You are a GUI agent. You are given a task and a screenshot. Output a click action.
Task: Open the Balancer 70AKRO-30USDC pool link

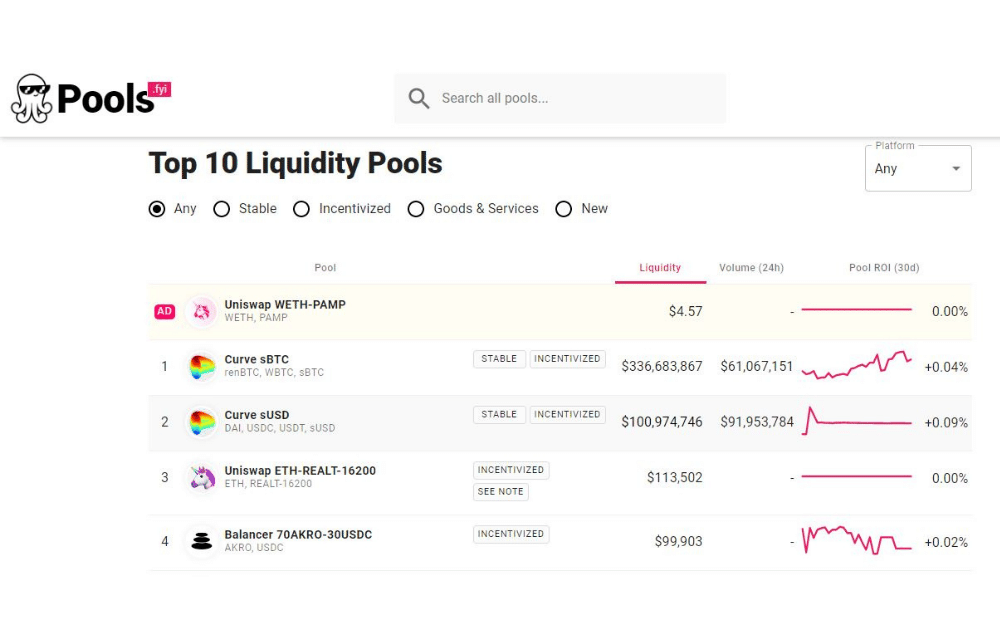pos(298,534)
